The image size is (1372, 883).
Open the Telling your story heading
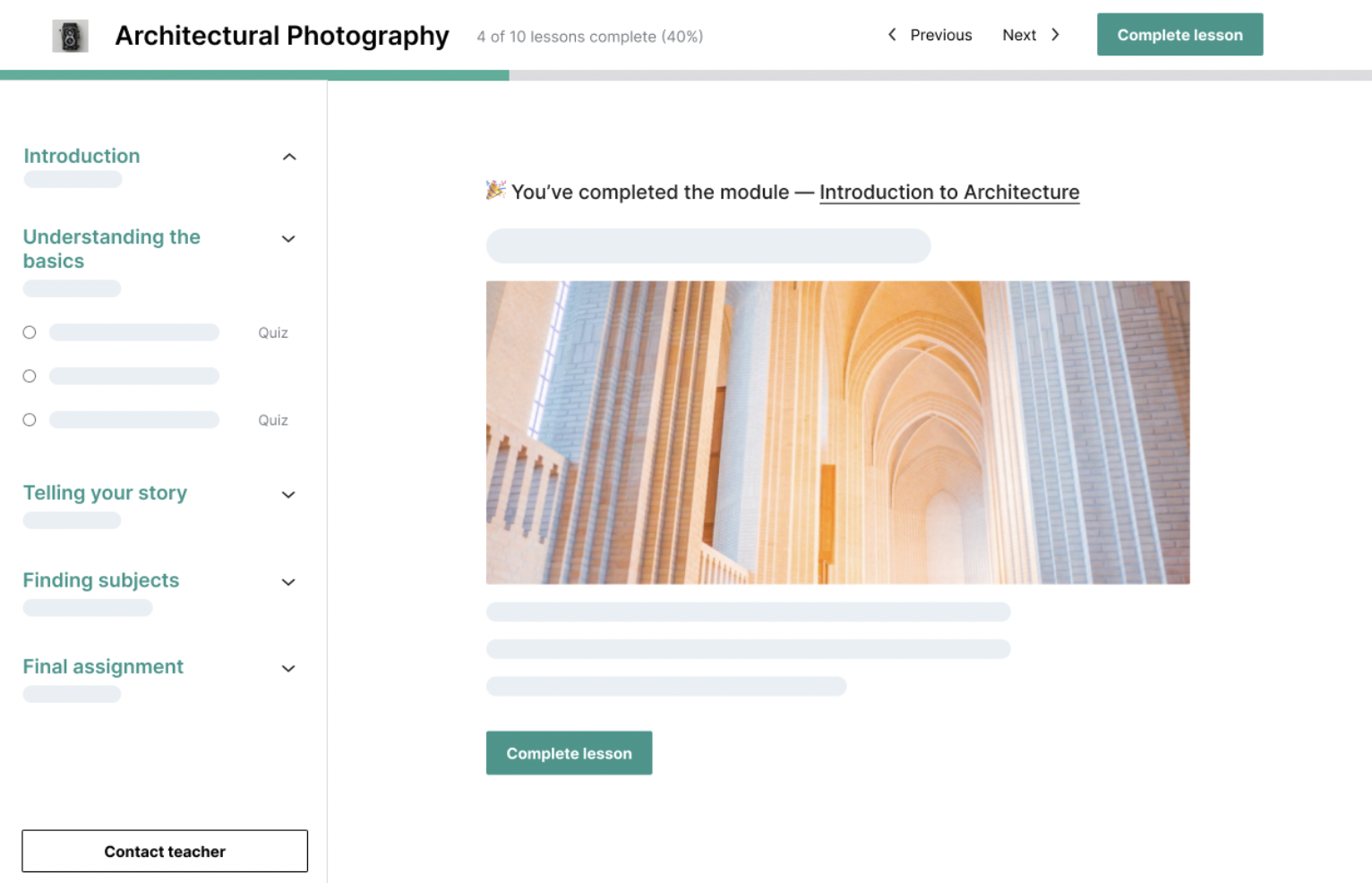tap(105, 493)
